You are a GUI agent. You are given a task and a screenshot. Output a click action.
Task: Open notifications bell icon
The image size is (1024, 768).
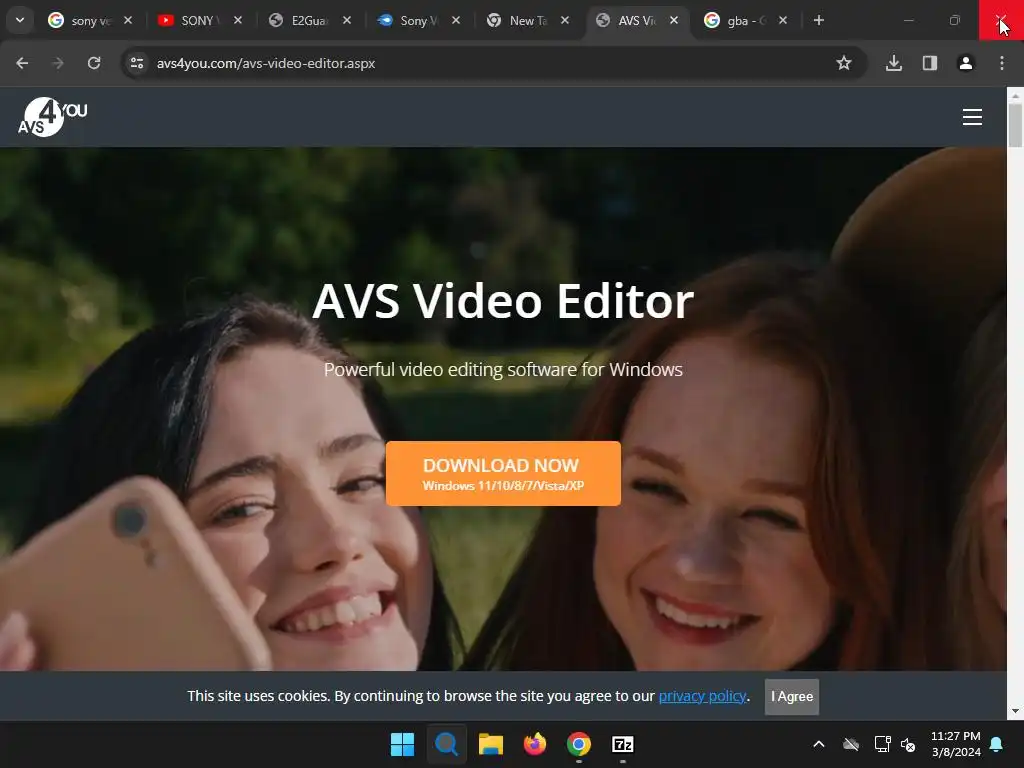click(x=997, y=744)
